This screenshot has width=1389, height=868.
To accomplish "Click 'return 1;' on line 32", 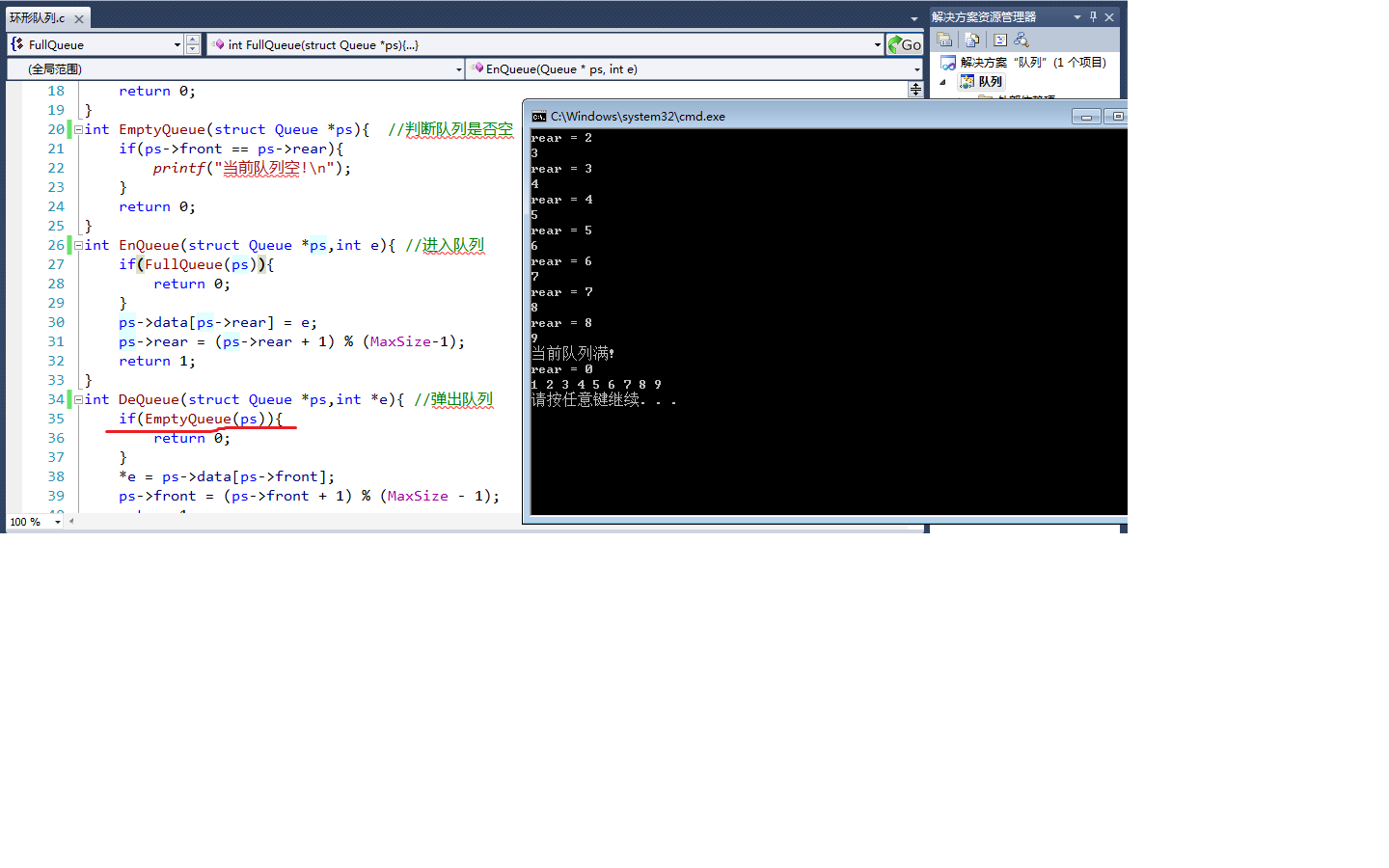I will pos(157,361).
